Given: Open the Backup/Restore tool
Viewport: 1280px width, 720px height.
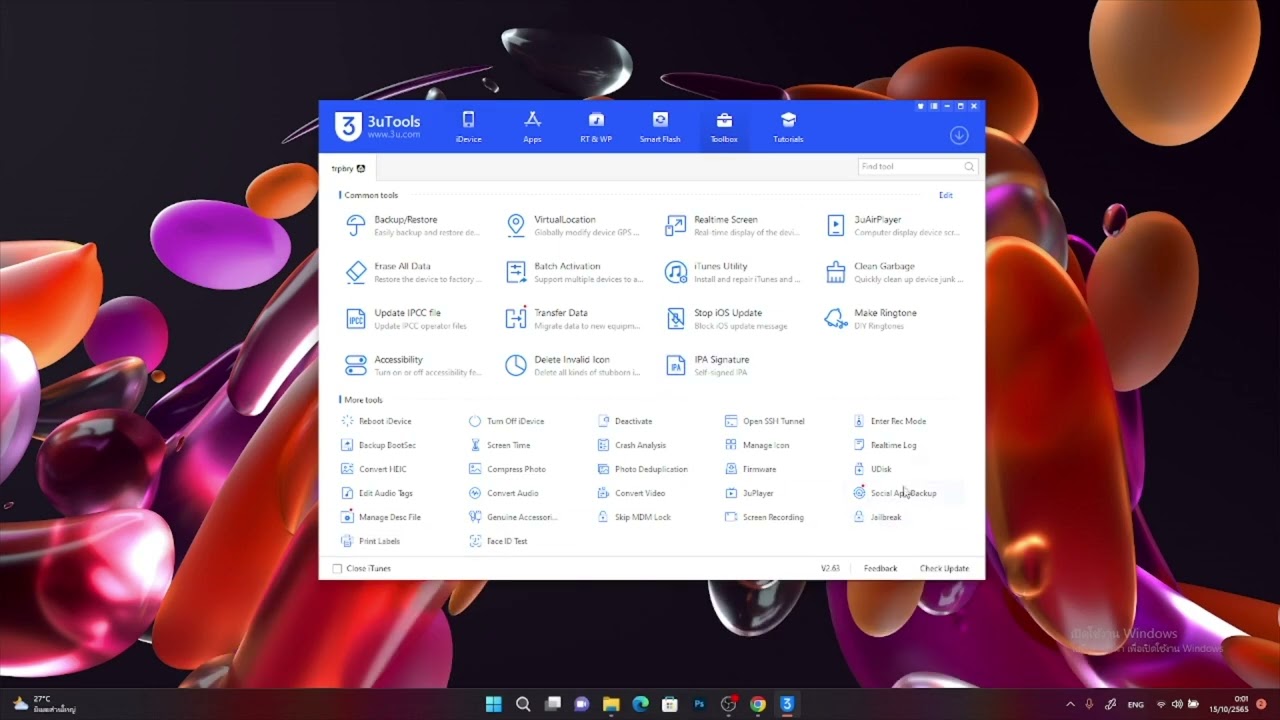Looking at the screenshot, I should (x=412, y=225).
